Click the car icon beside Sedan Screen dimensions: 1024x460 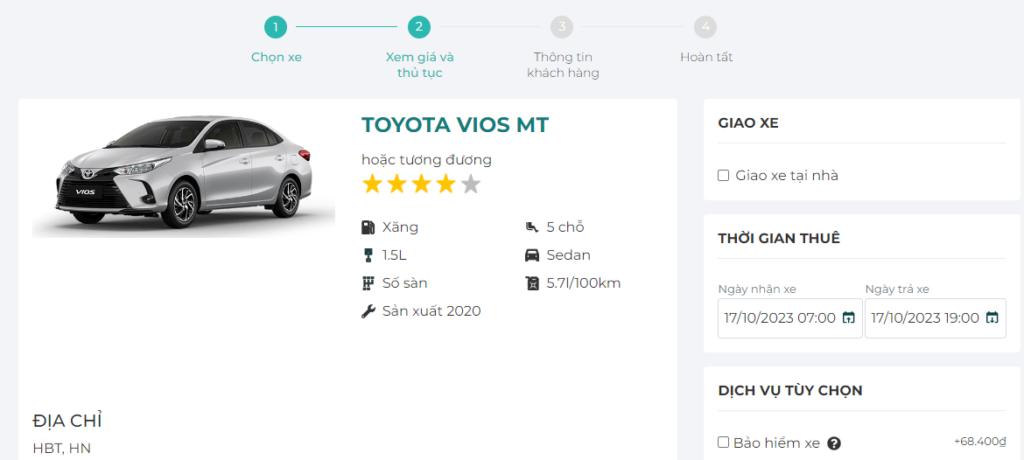[532, 255]
